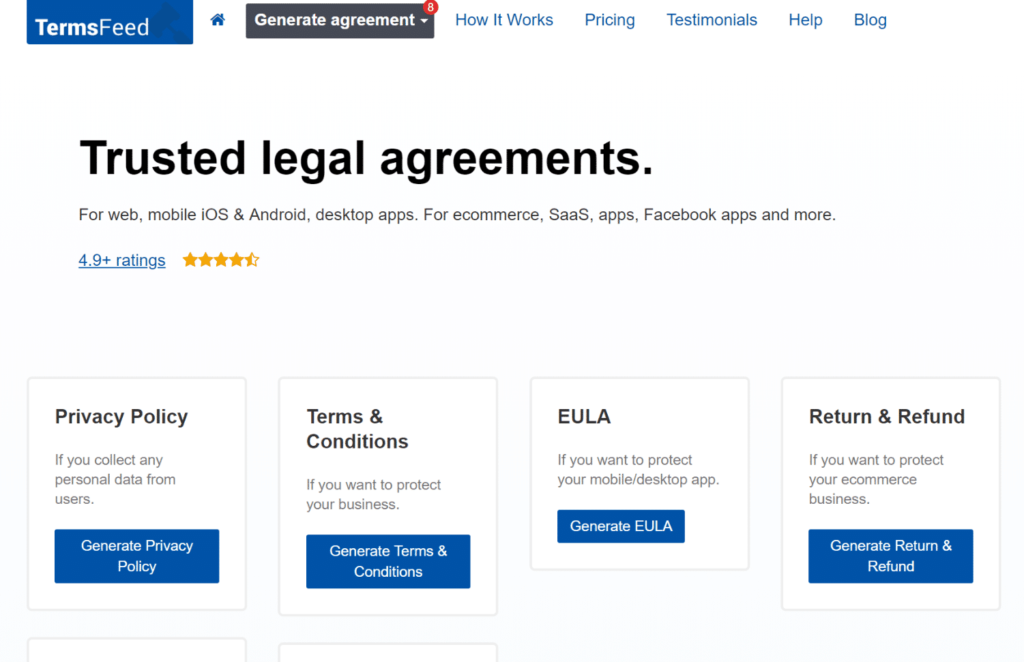The image size is (1024, 662).
Task: Click the Return & Refund card heading
Action: tap(887, 417)
